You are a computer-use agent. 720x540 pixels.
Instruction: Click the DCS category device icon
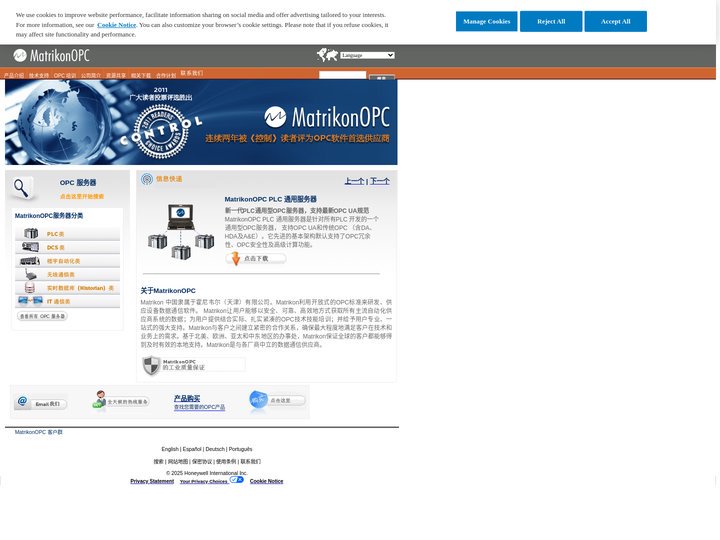[x=30, y=247]
